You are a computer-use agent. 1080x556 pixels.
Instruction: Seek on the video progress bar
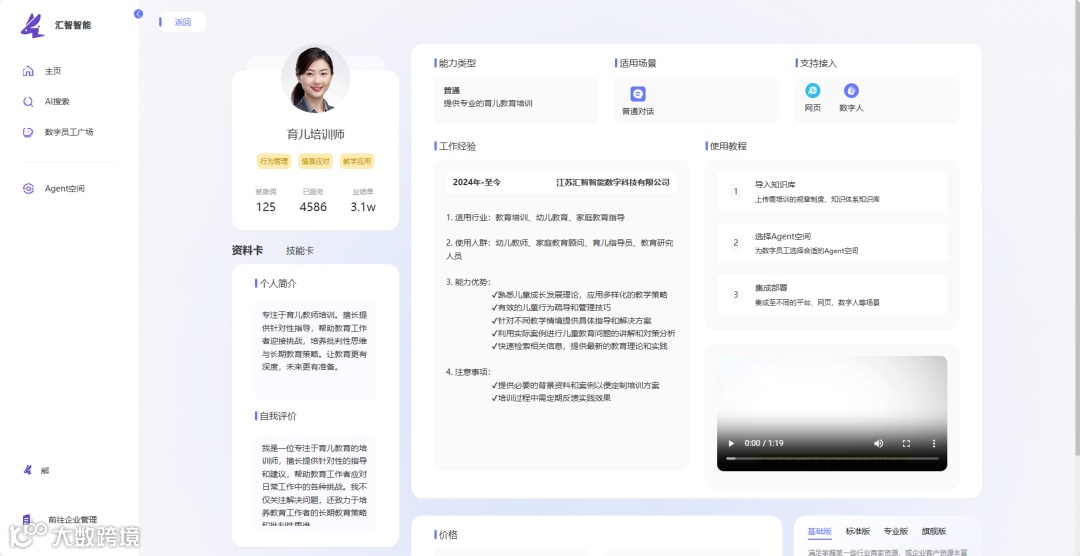tap(832, 458)
